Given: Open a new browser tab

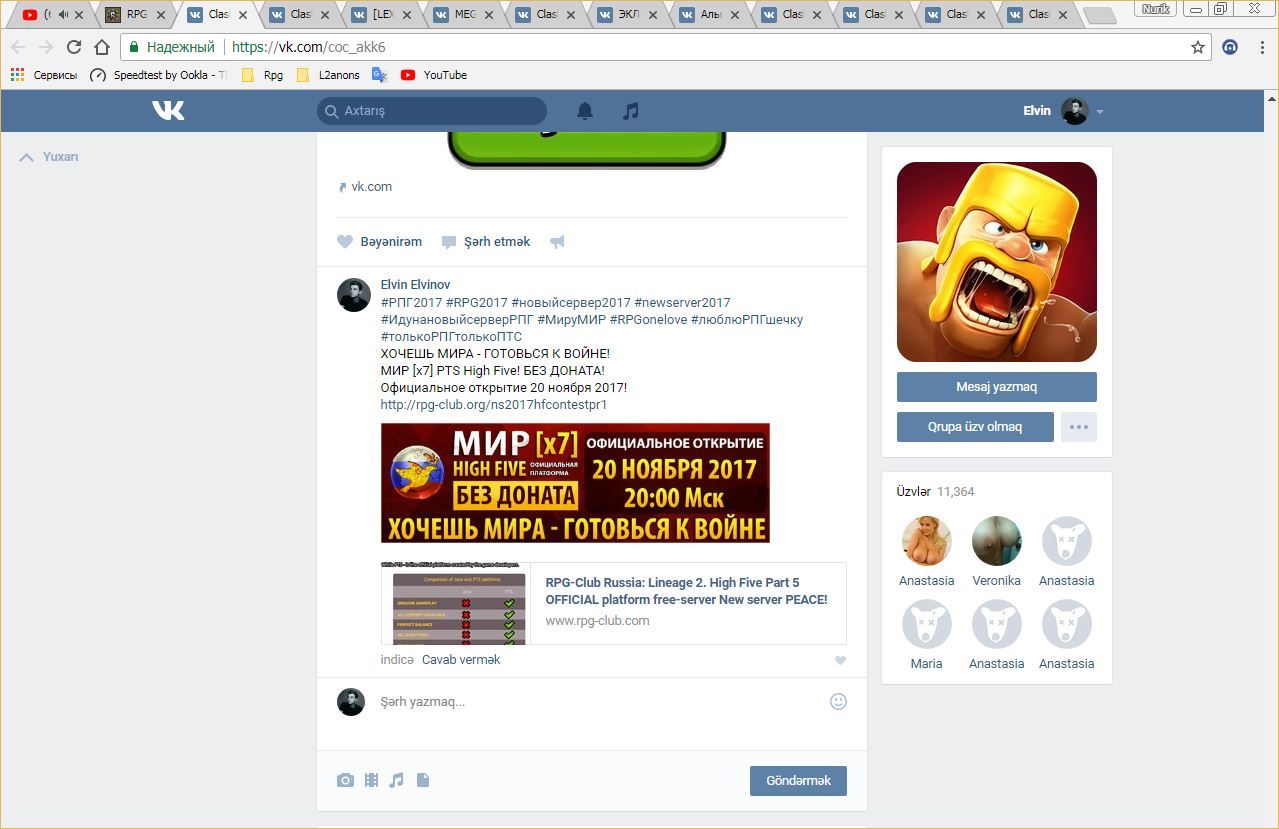Looking at the screenshot, I should [1099, 15].
